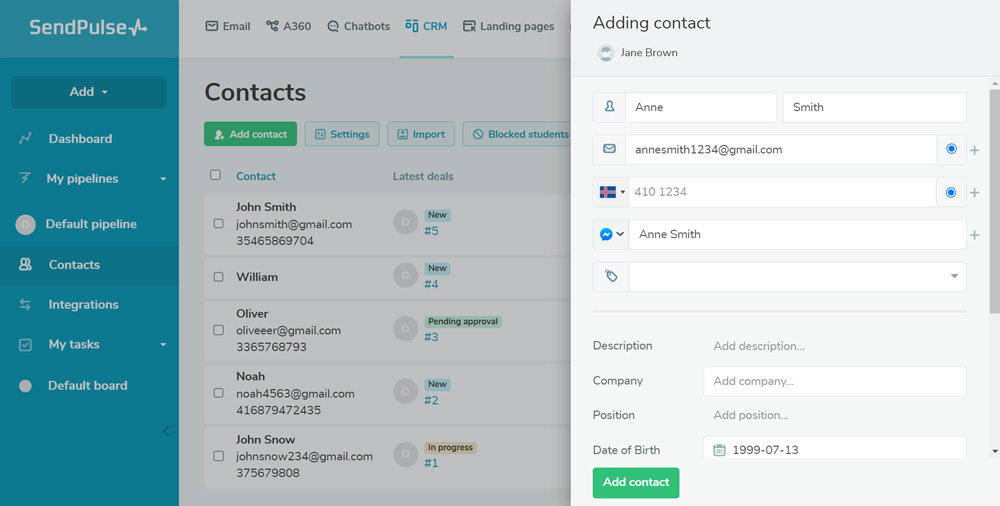Click the green Add contact submit button
1000x506 pixels.
point(636,482)
